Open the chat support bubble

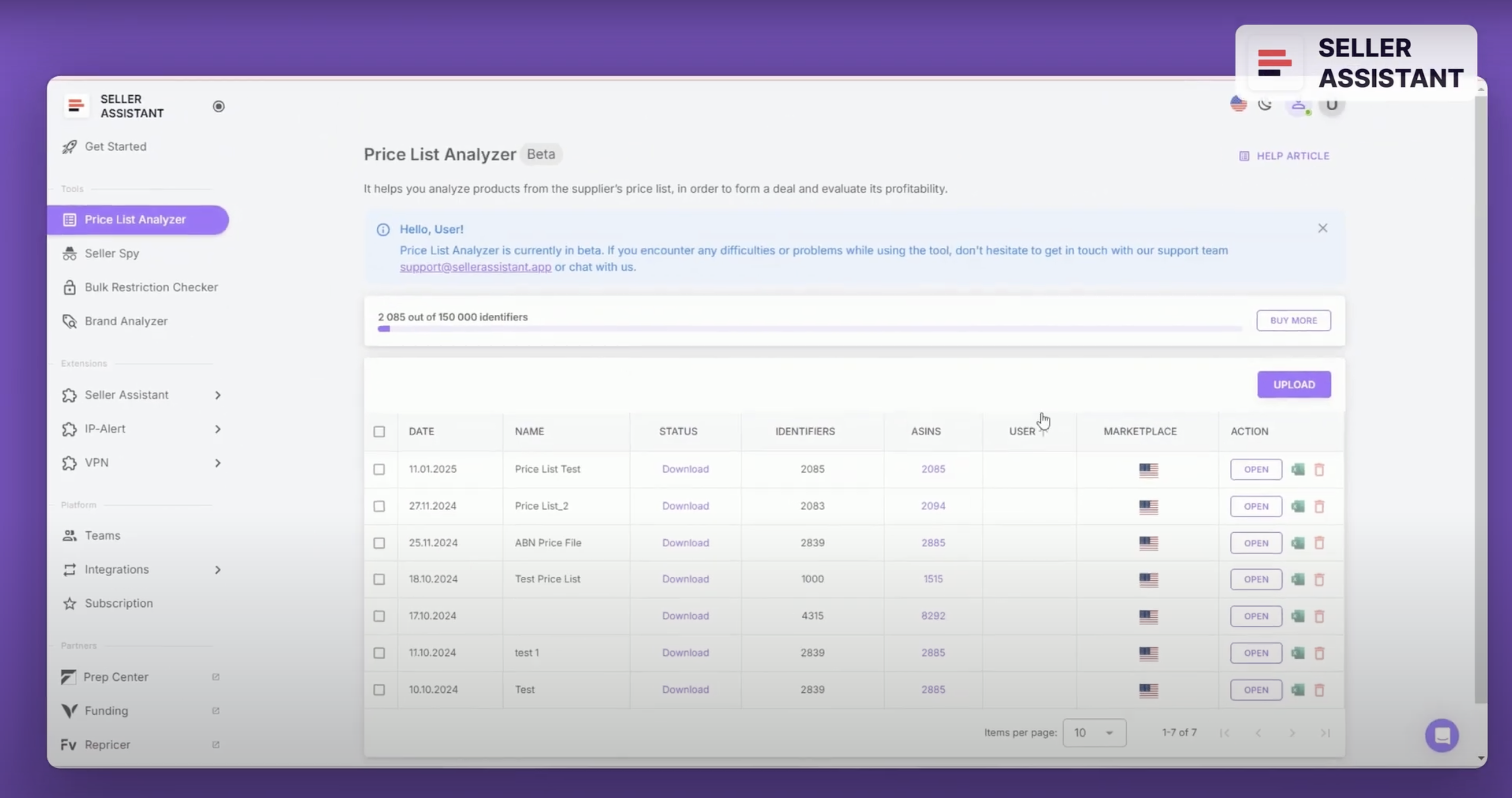coord(1443,735)
